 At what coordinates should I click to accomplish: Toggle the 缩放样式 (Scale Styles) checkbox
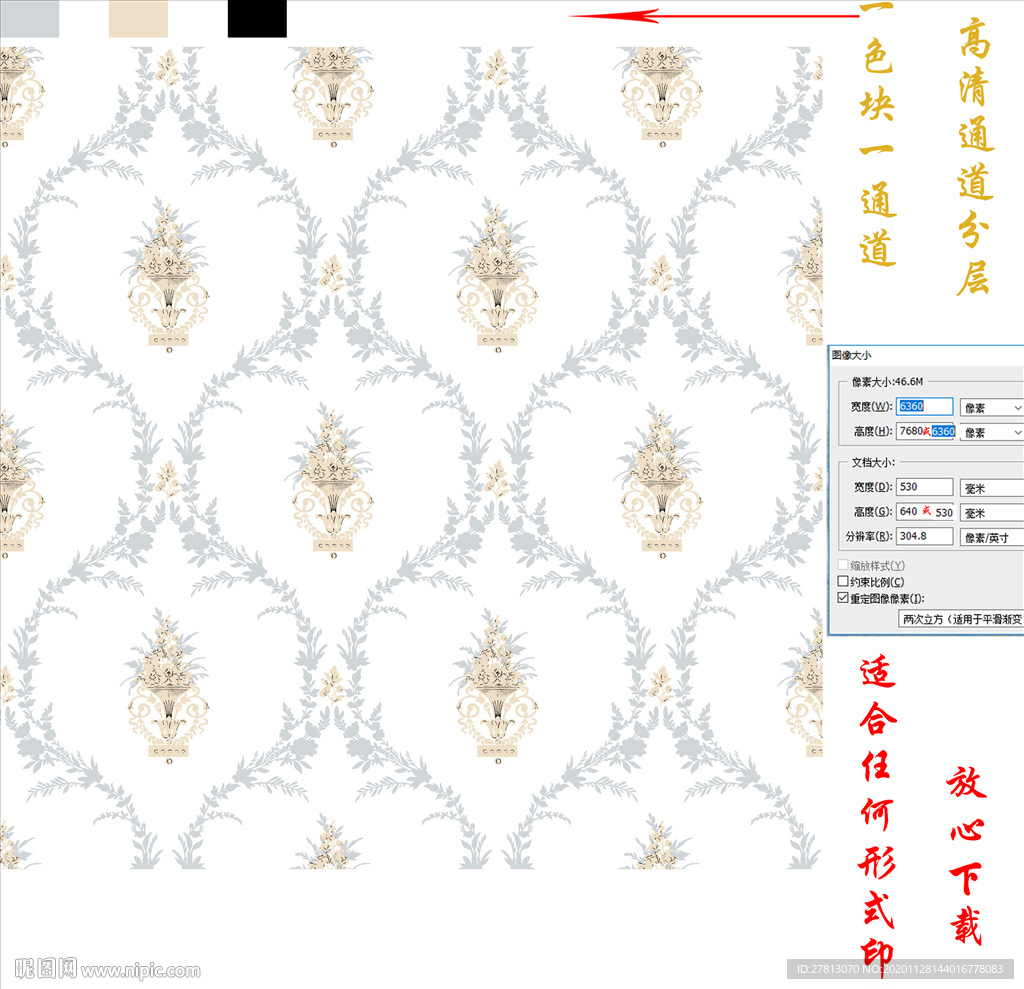843,565
